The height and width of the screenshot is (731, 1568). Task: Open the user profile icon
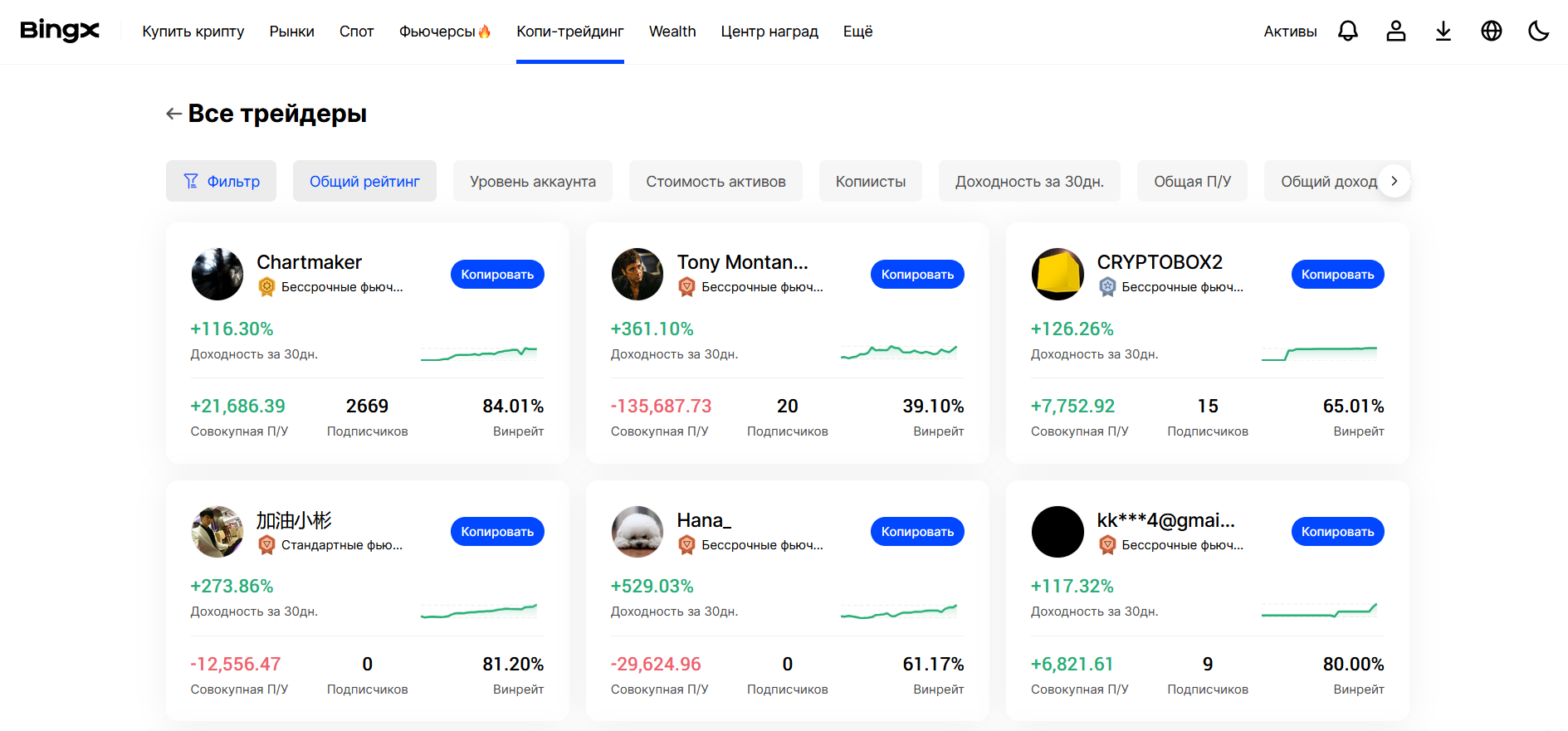pyautogui.click(x=1396, y=32)
